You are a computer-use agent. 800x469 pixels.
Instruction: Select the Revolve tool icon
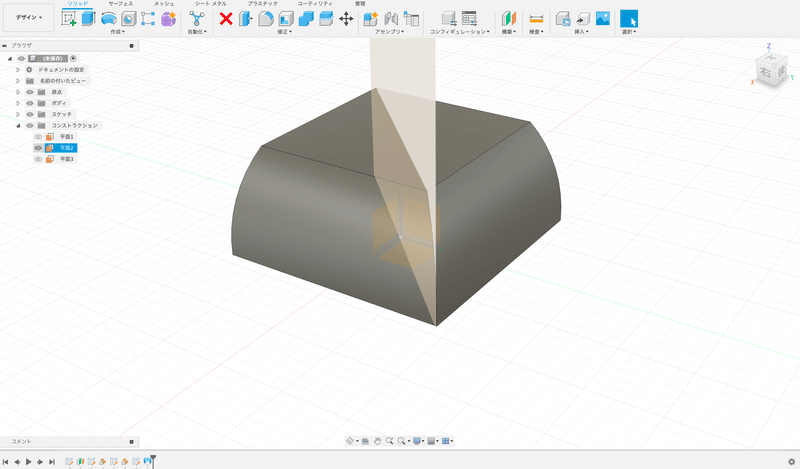(108, 19)
